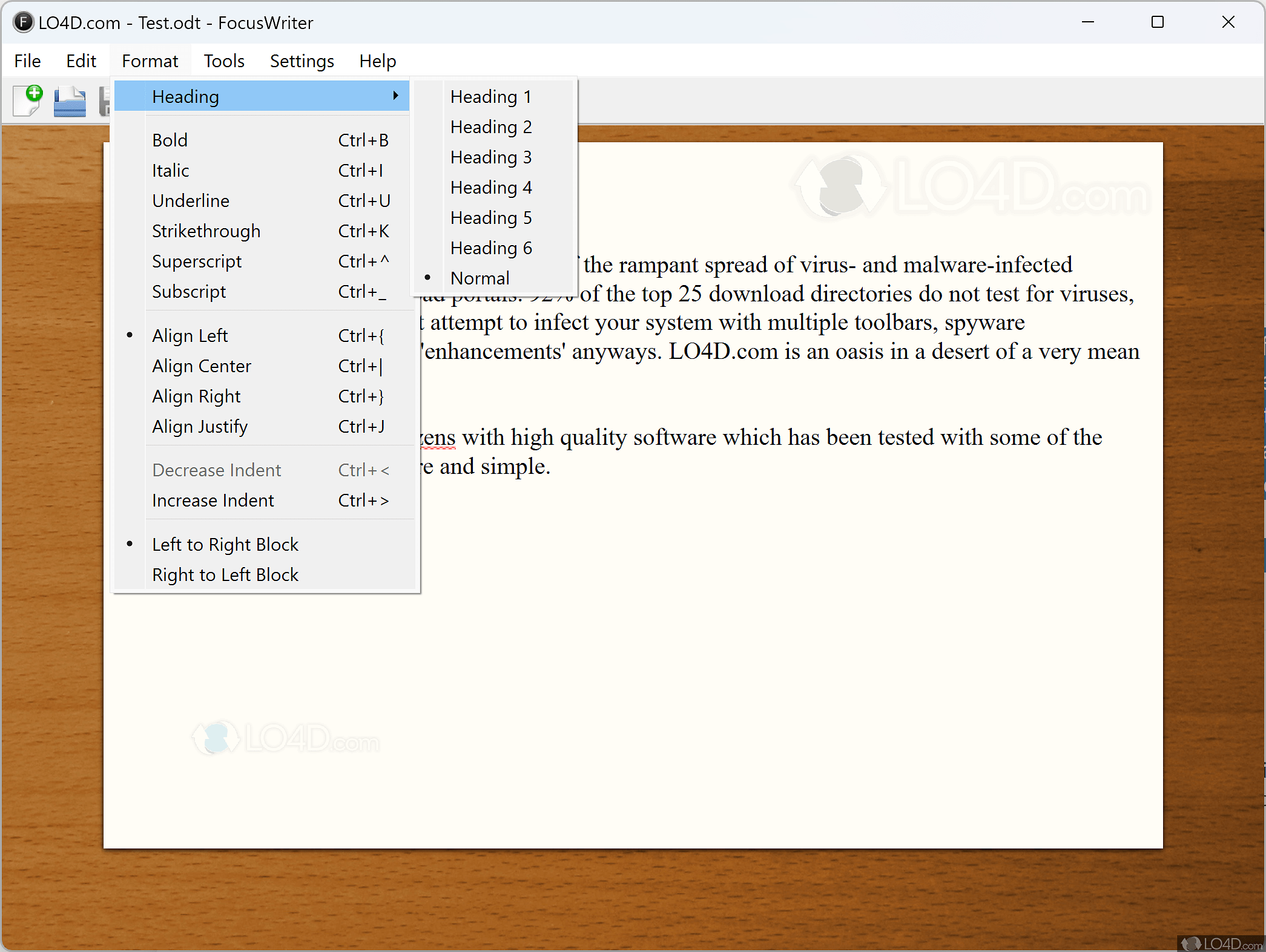Apply Heading 6 style
The height and width of the screenshot is (952, 1266).
pos(490,247)
